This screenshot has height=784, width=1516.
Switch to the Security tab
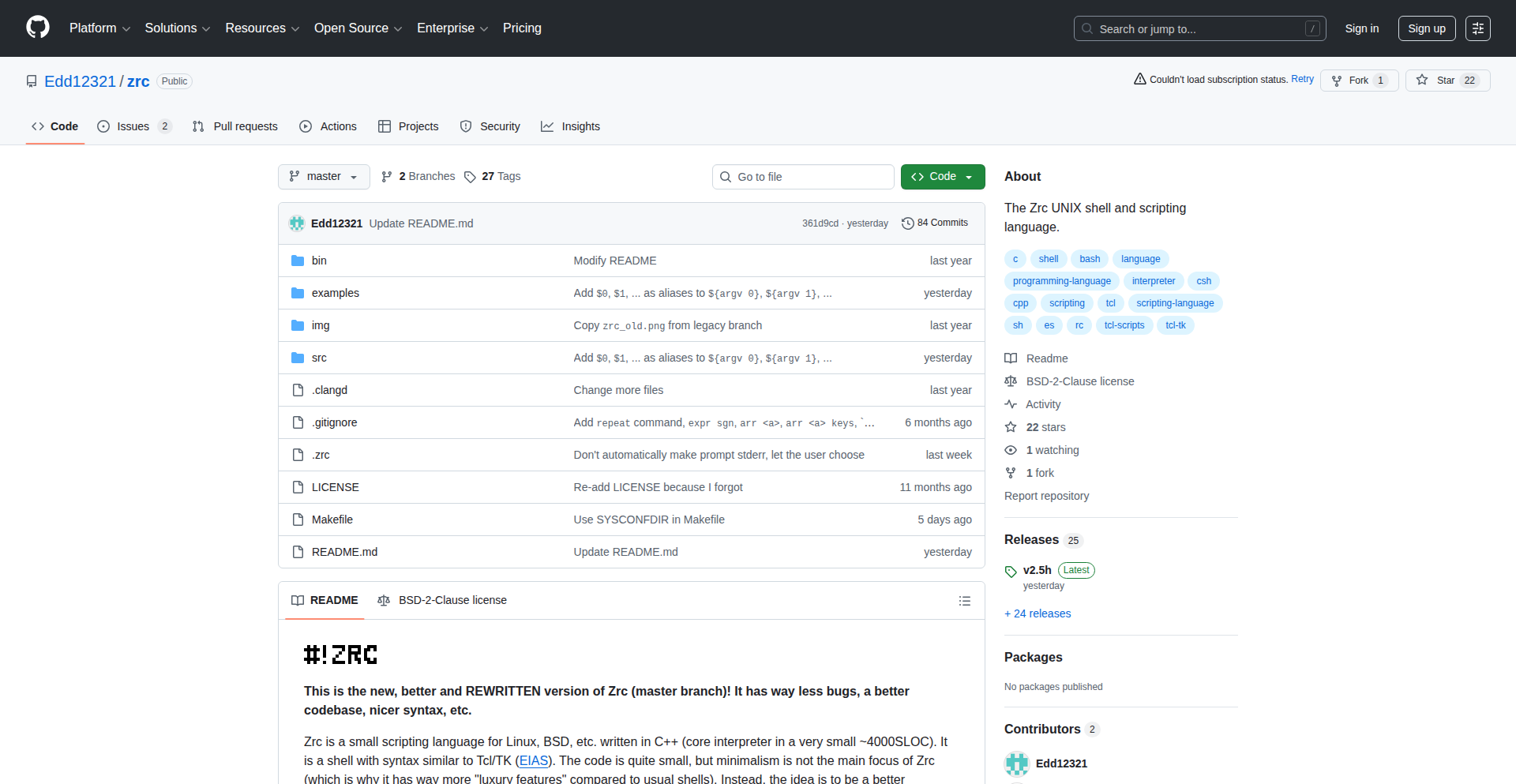pos(490,126)
